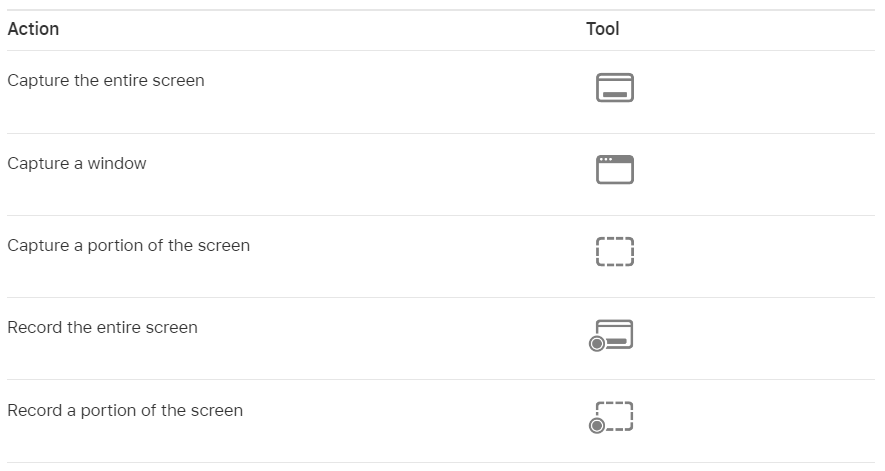Select the dashed Capture portion icon
The height and width of the screenshot is (471, 885).
(615, 251)
